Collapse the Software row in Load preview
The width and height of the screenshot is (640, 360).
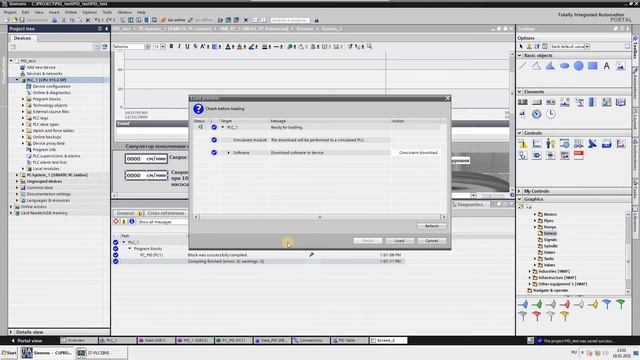tap(229, 153)
